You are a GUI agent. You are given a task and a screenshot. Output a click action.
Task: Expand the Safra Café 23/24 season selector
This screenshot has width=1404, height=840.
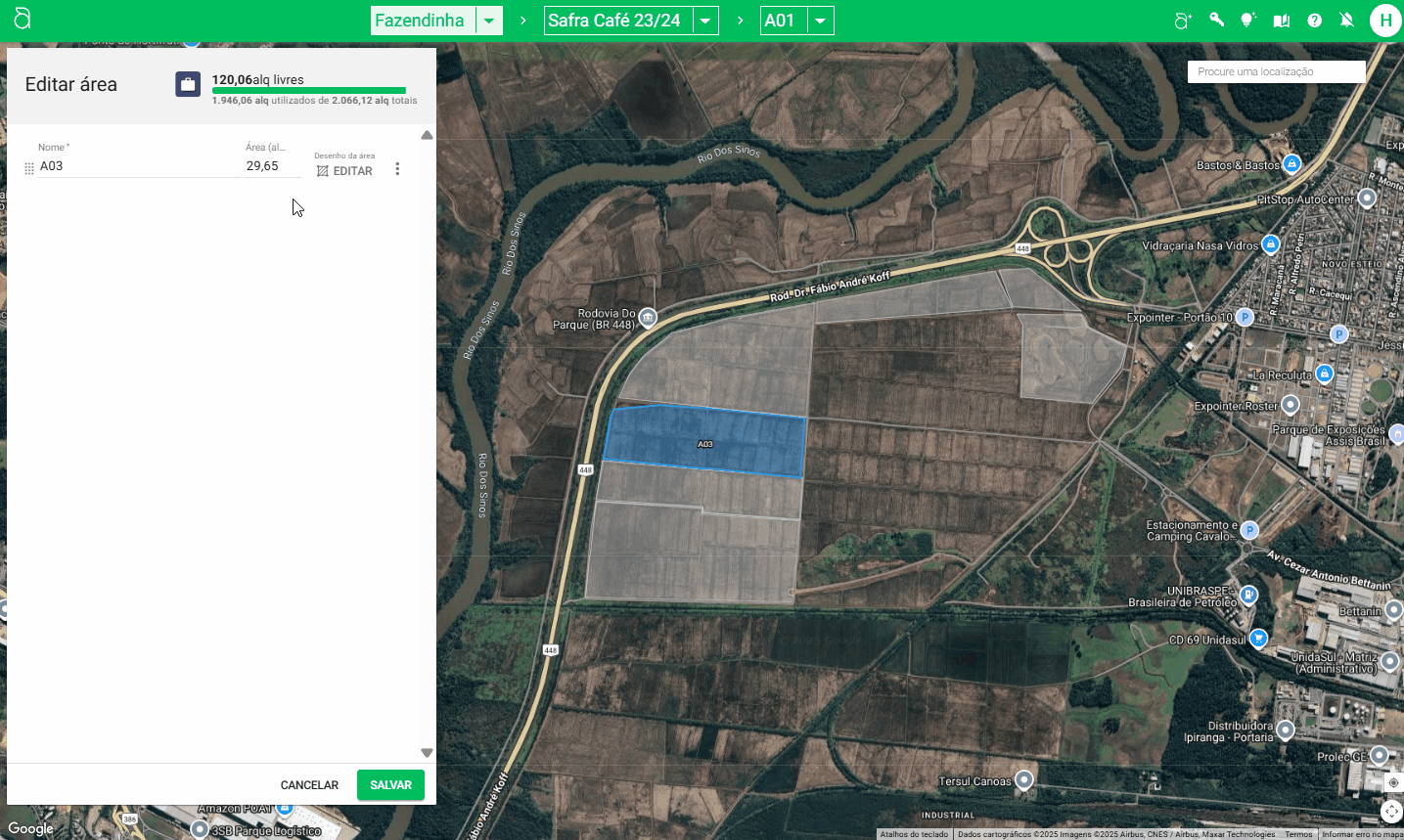click(704, 20)
